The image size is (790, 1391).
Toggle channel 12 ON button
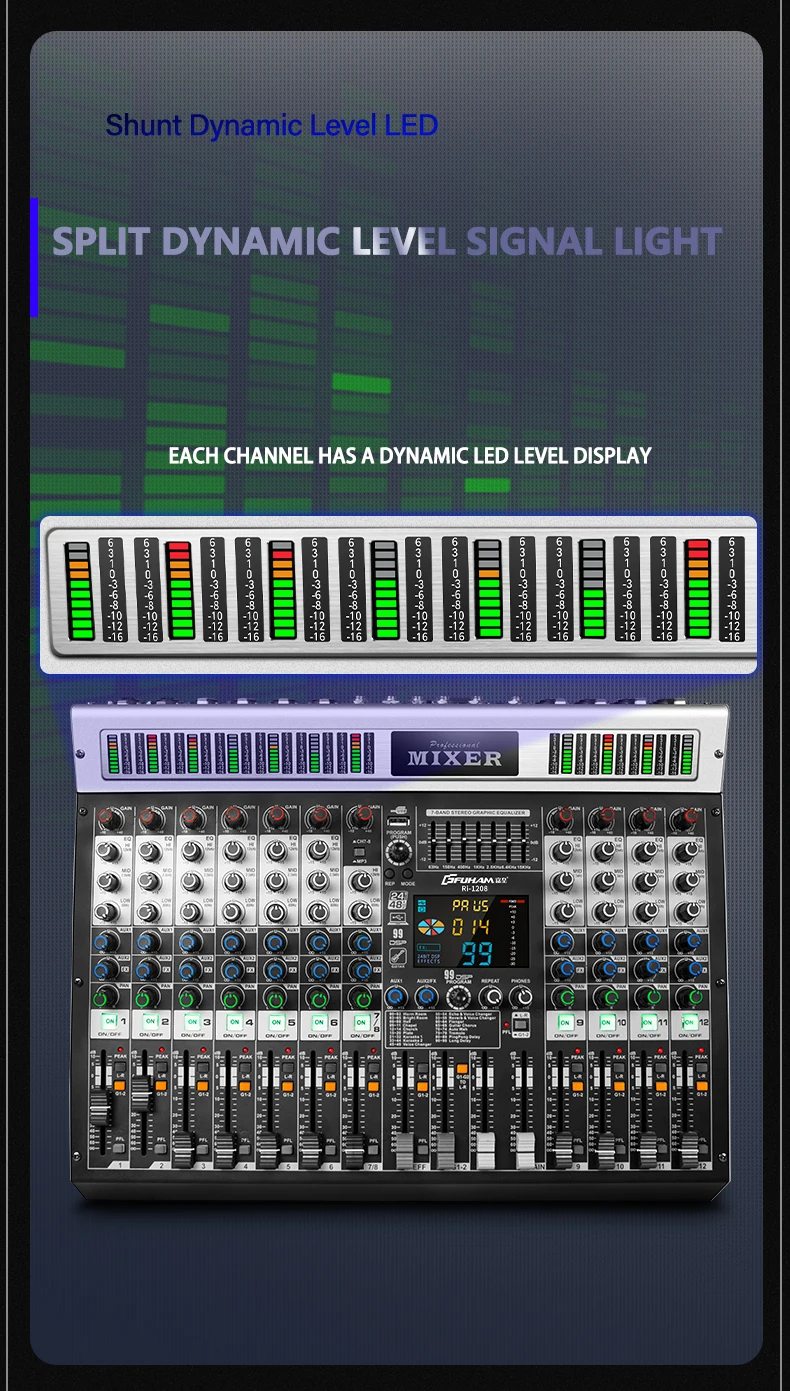689,1021
